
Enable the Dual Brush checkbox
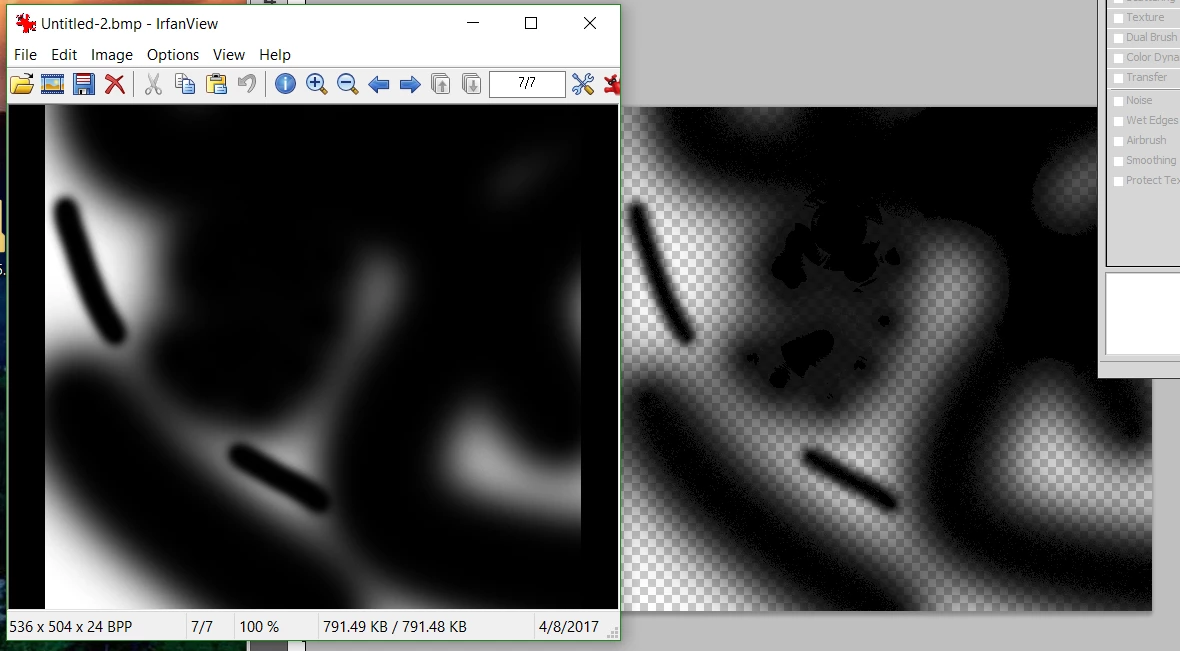tap(1118, 38)
